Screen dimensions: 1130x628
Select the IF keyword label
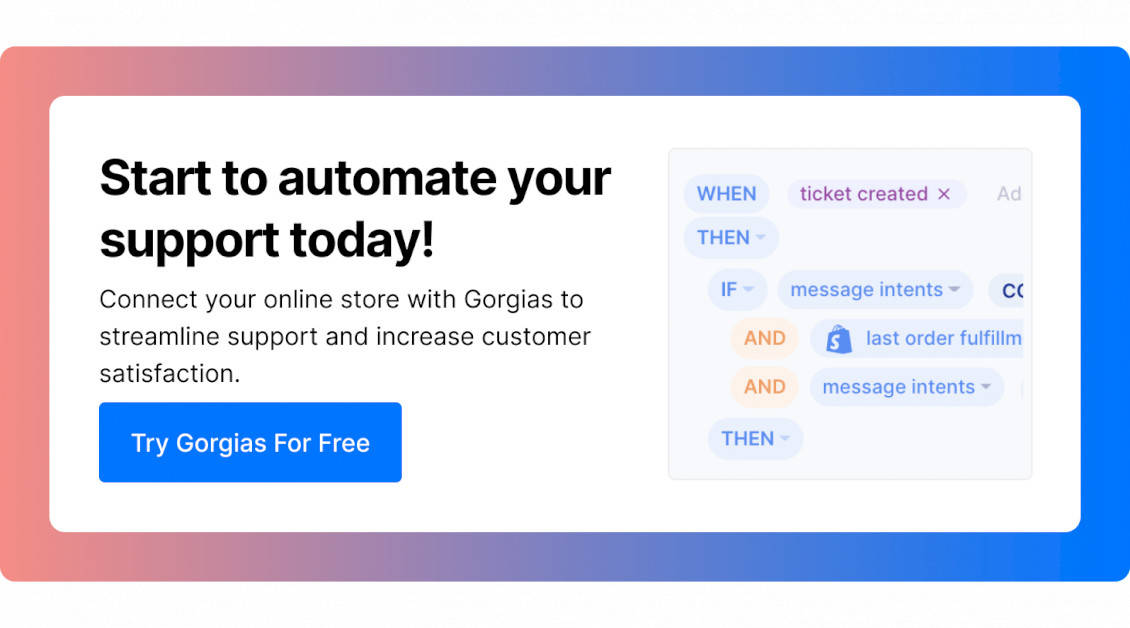click(729, 290)
